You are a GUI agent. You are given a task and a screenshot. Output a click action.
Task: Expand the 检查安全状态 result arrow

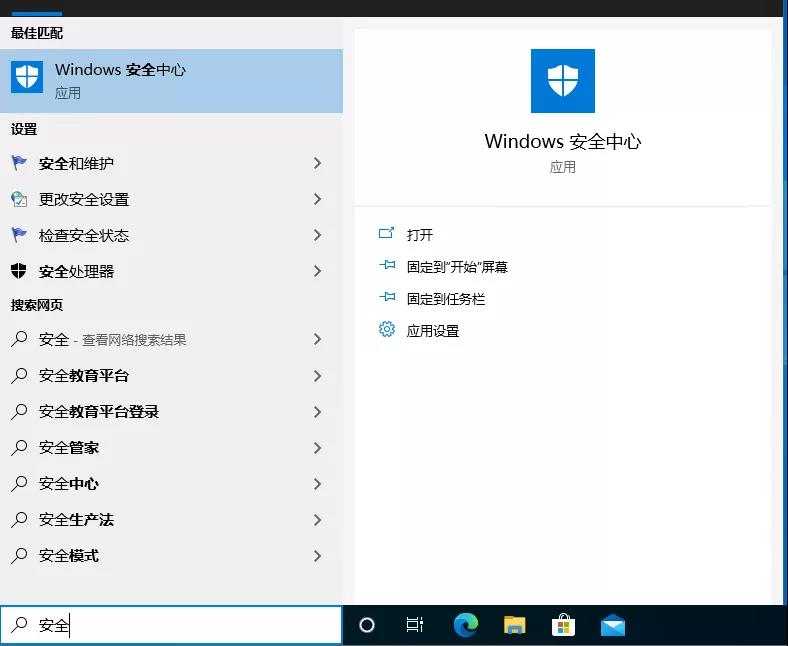pos(317,235)
